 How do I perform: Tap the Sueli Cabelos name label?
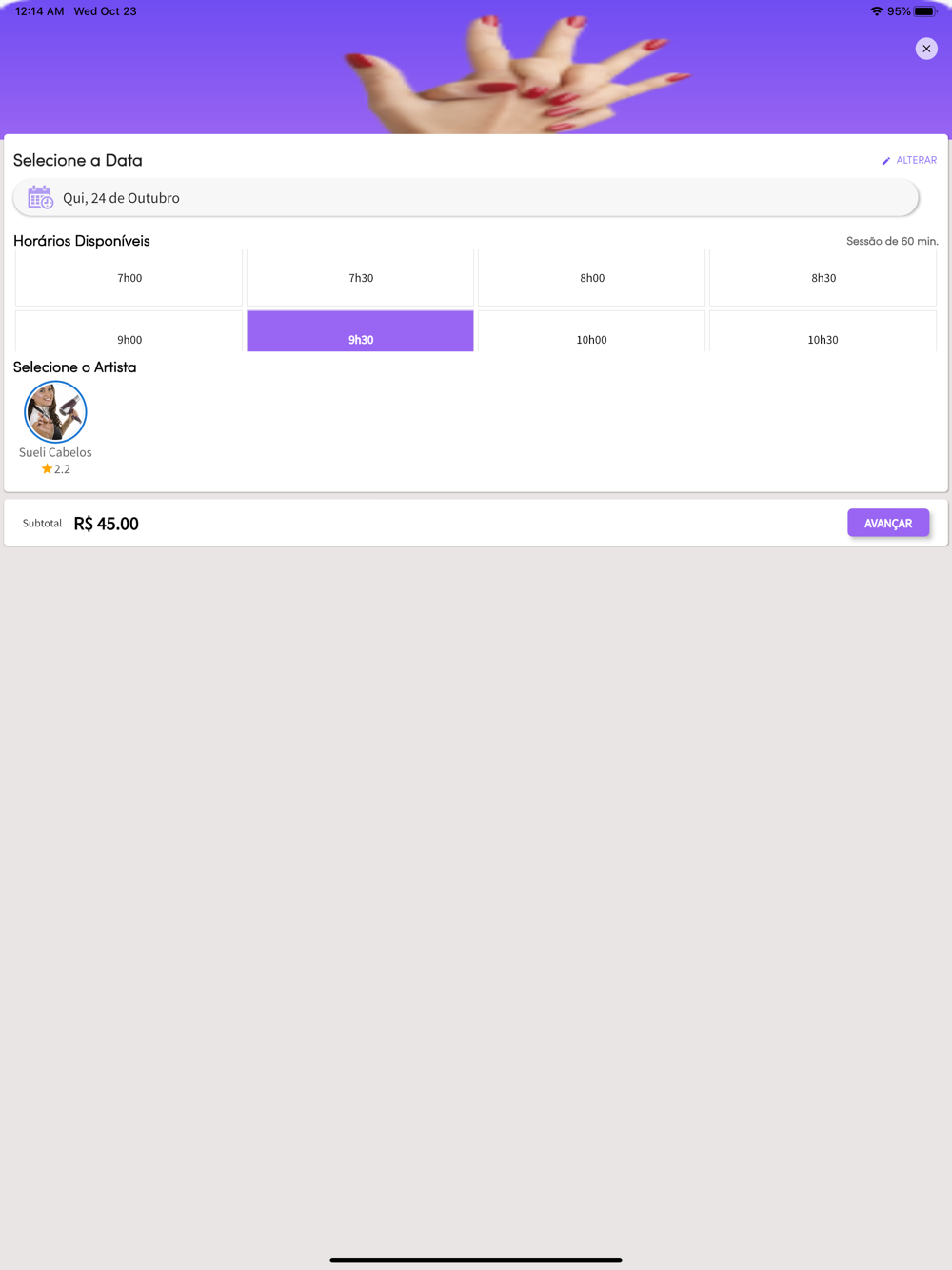(55, 452)
